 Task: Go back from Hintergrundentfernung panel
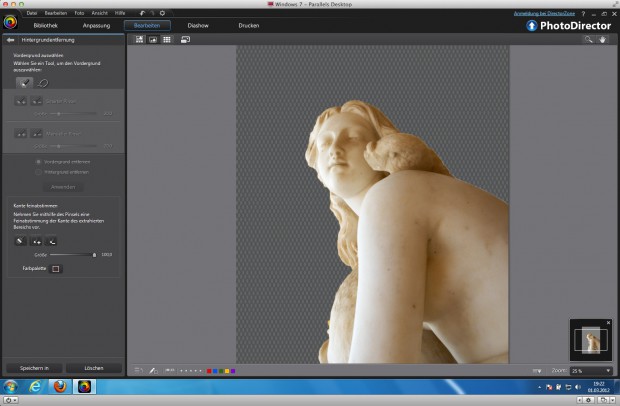[x=10, y=40]
